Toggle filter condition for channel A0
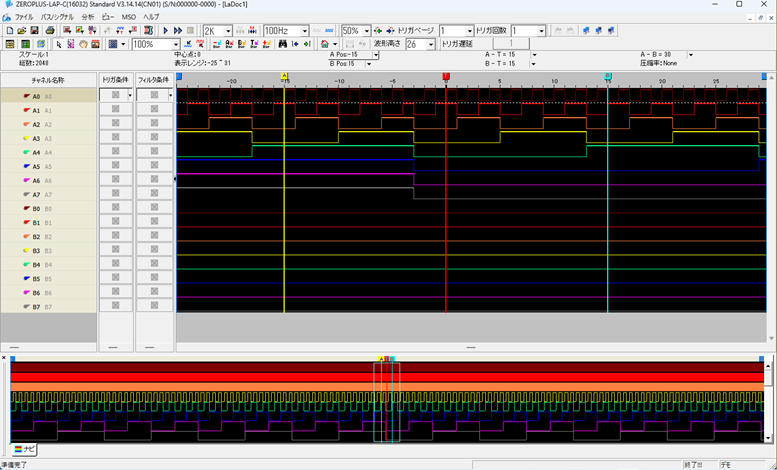777x470 pixels. (154, 95)
